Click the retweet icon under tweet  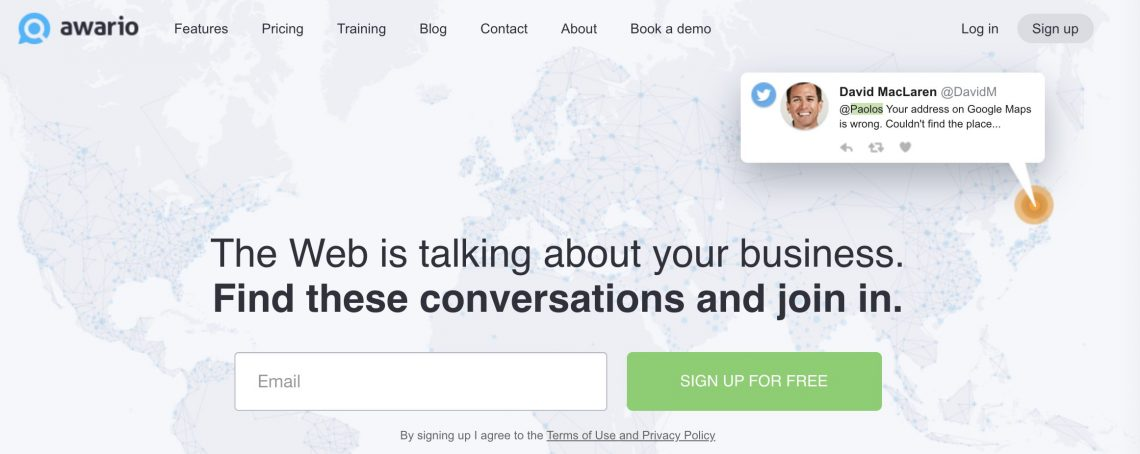[x=876, y=148]
